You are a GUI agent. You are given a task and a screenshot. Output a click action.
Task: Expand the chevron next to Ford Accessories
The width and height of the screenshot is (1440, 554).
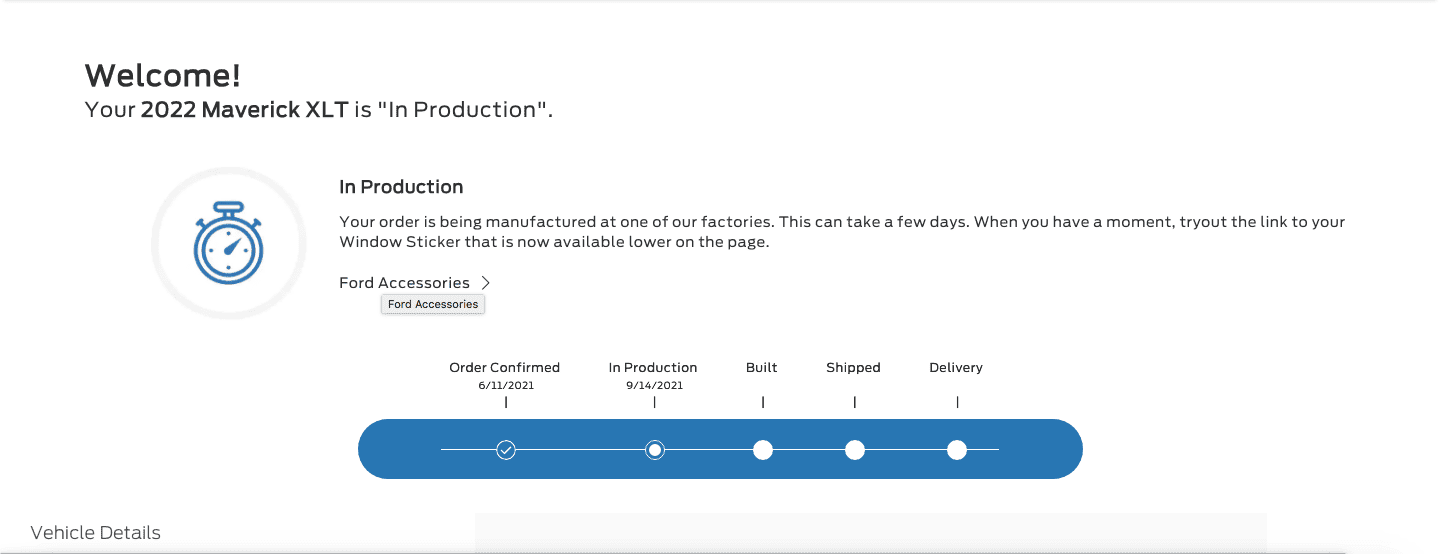(x=485, y=283)
